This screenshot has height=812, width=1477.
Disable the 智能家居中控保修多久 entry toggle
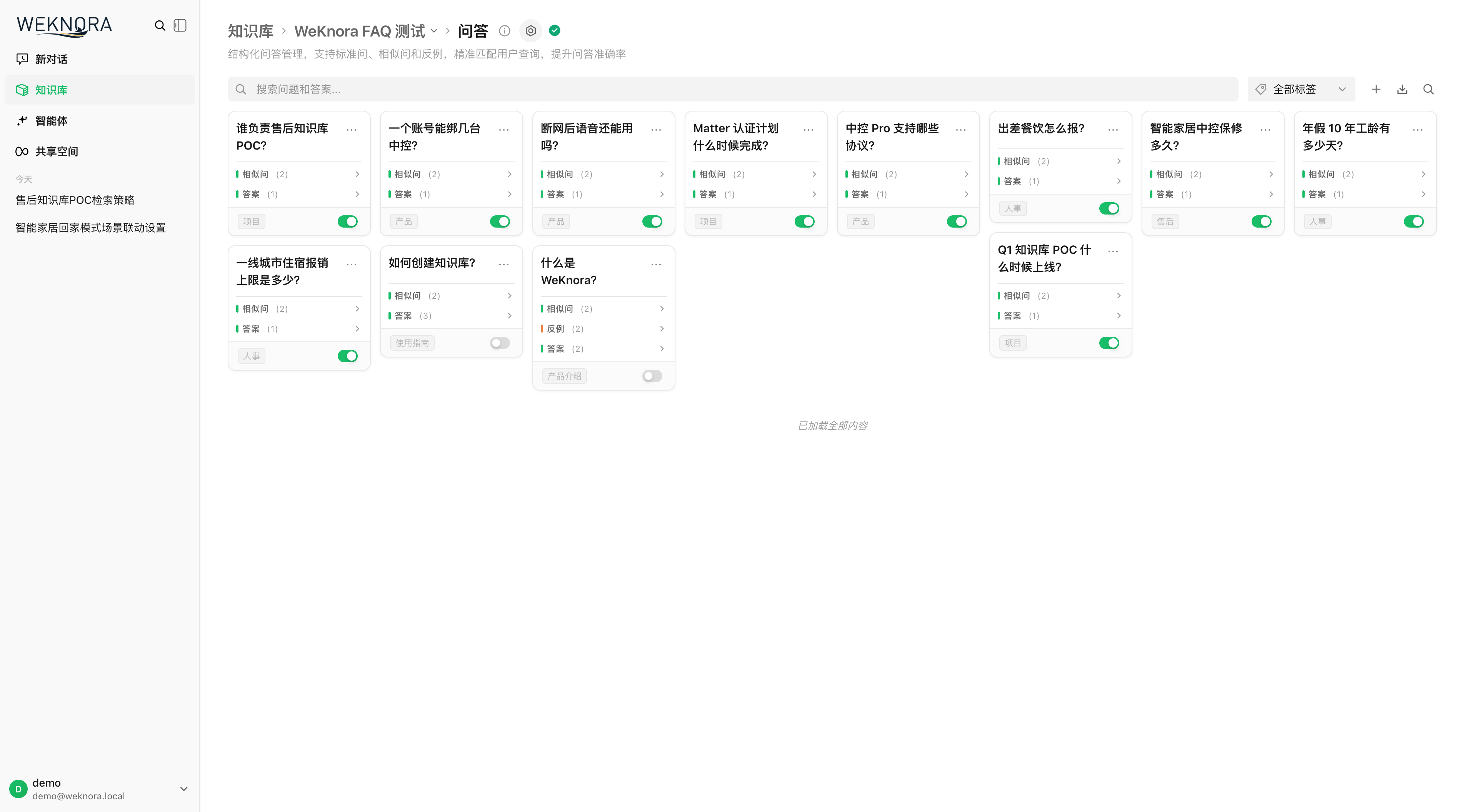coord(1262,222)
